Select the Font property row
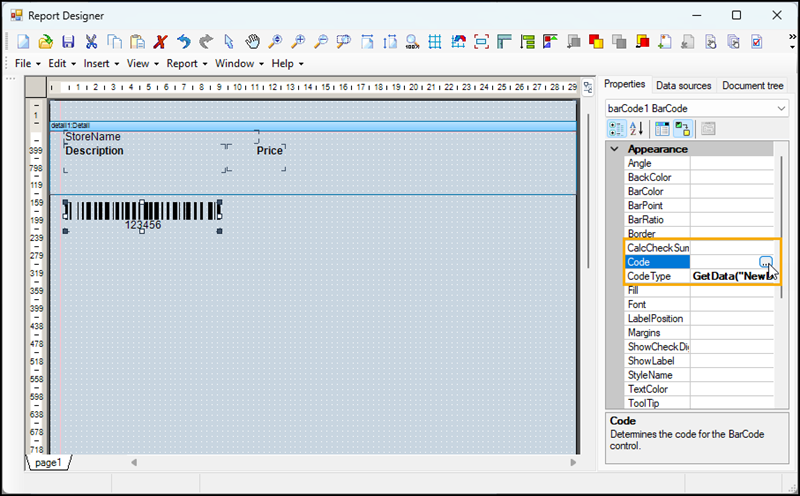This screenshot has height=496, width=800. point(699,304)
